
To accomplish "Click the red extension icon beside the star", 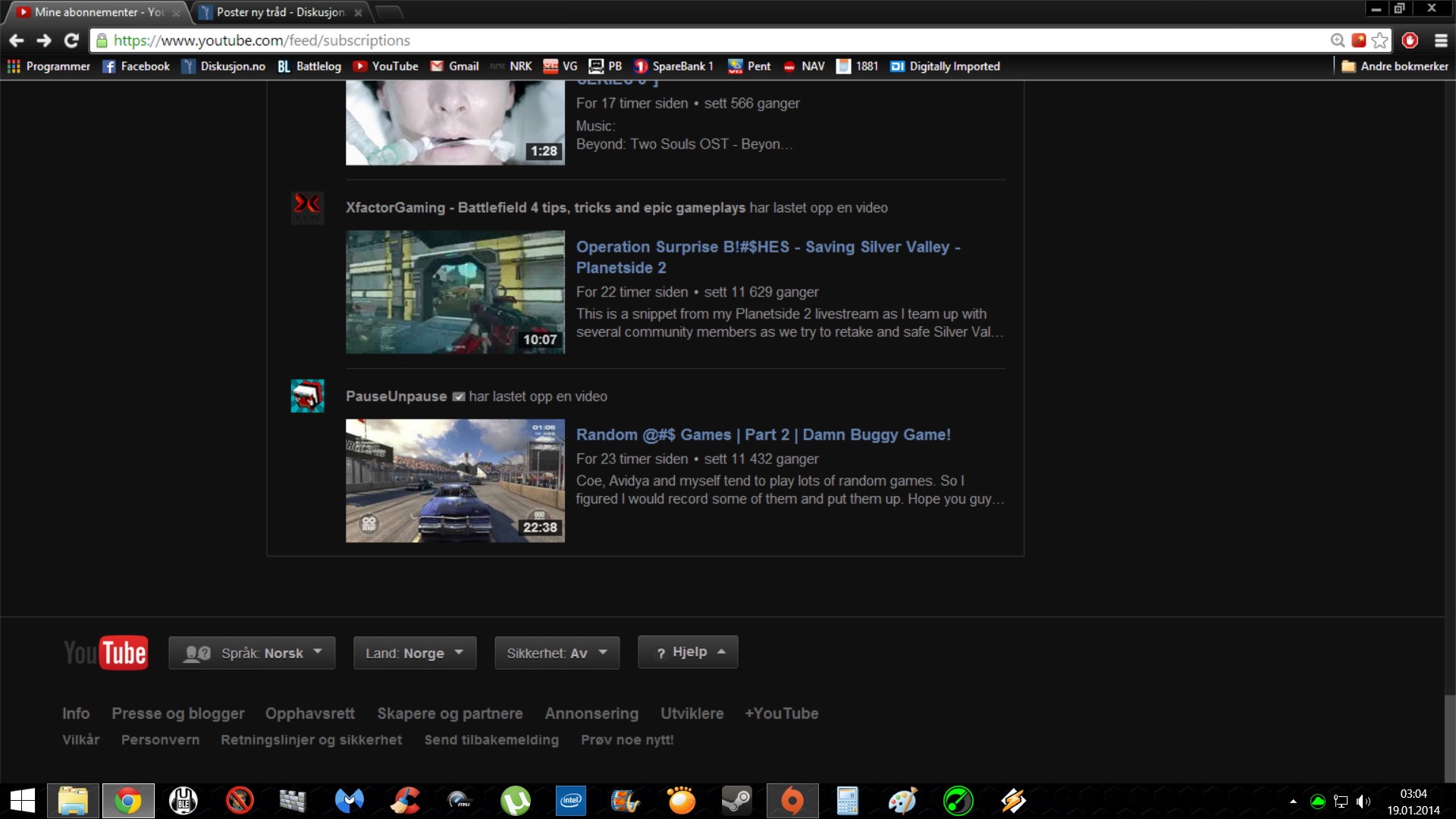I will [x=1359, y=40].
